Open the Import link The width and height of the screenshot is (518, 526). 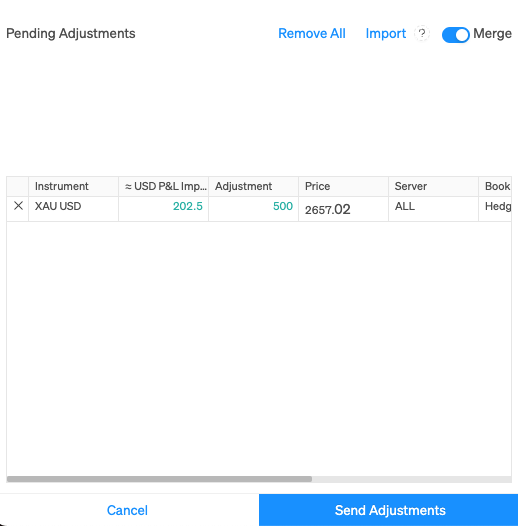[x=385, y=34]
